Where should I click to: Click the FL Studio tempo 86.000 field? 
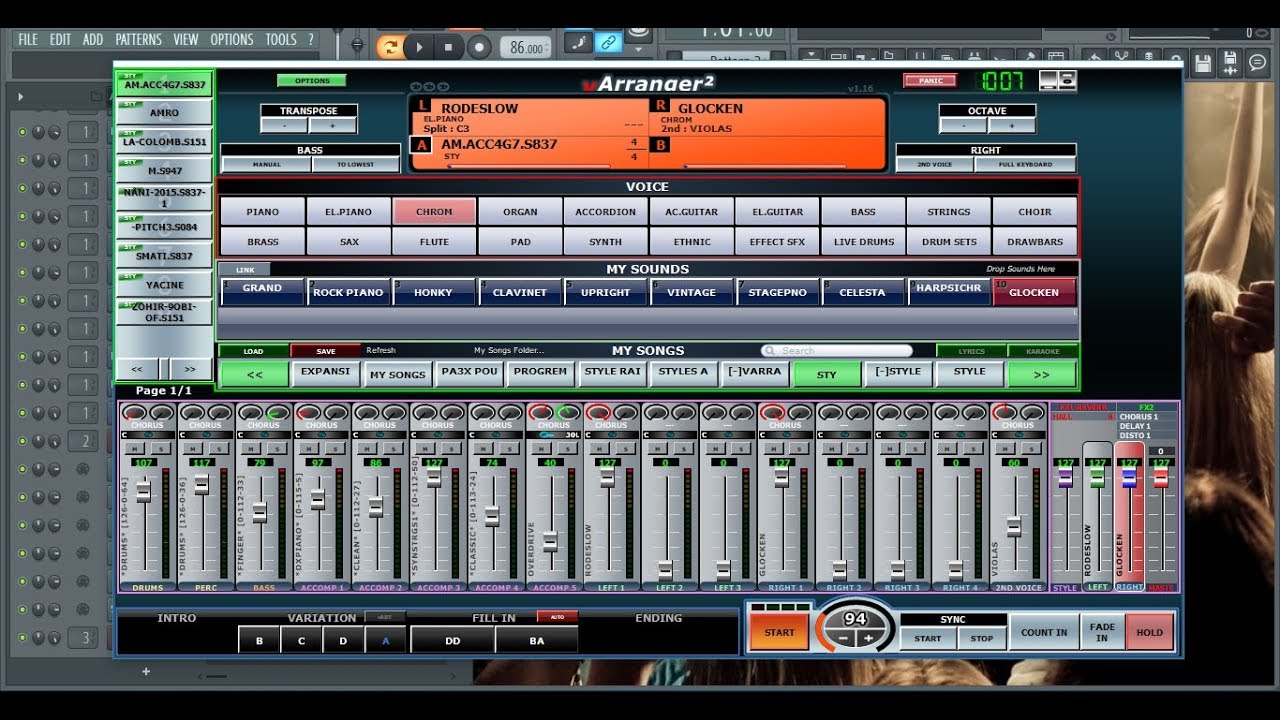(x=526, y=47)
